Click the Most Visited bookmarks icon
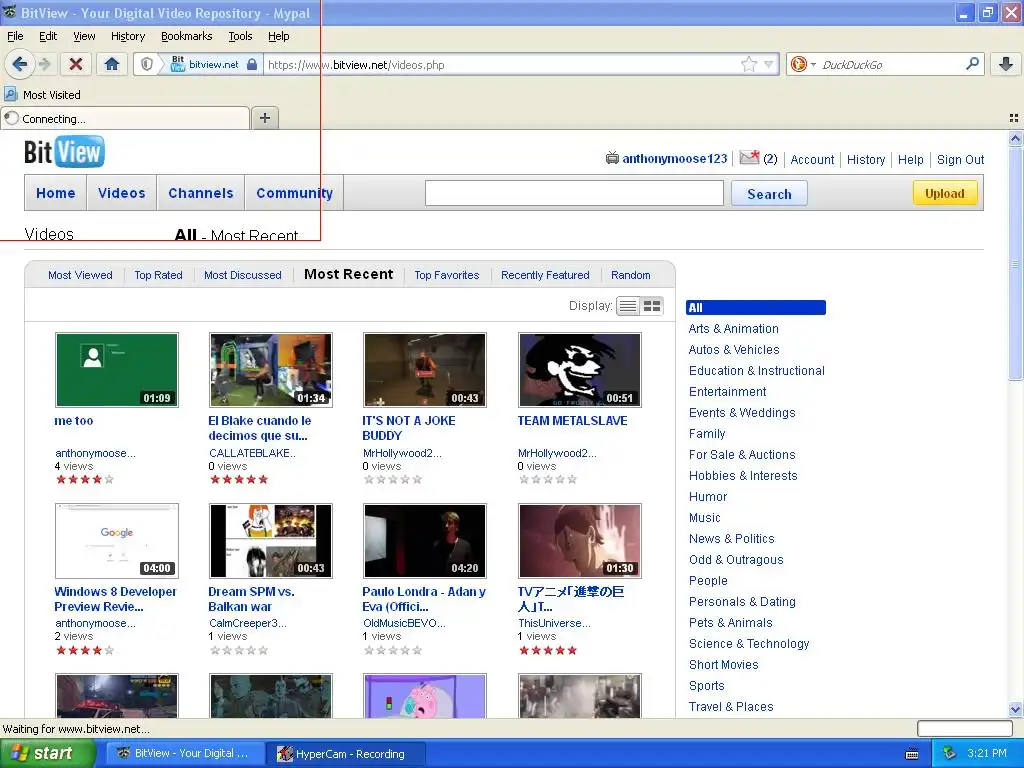 tap(11, 94)
